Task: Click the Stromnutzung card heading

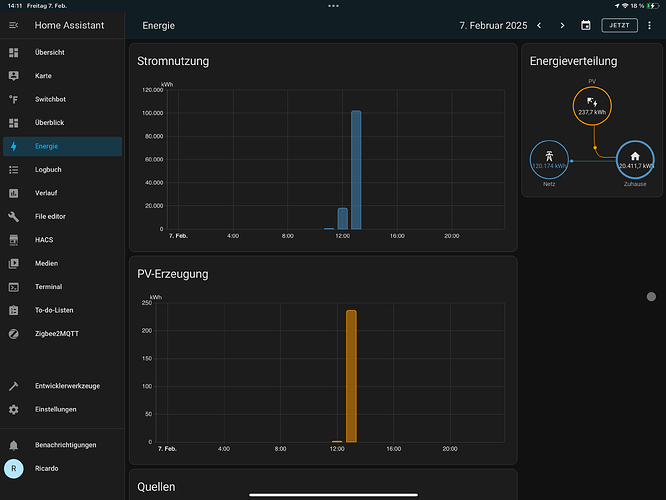Action: click(x=173, y=61)
